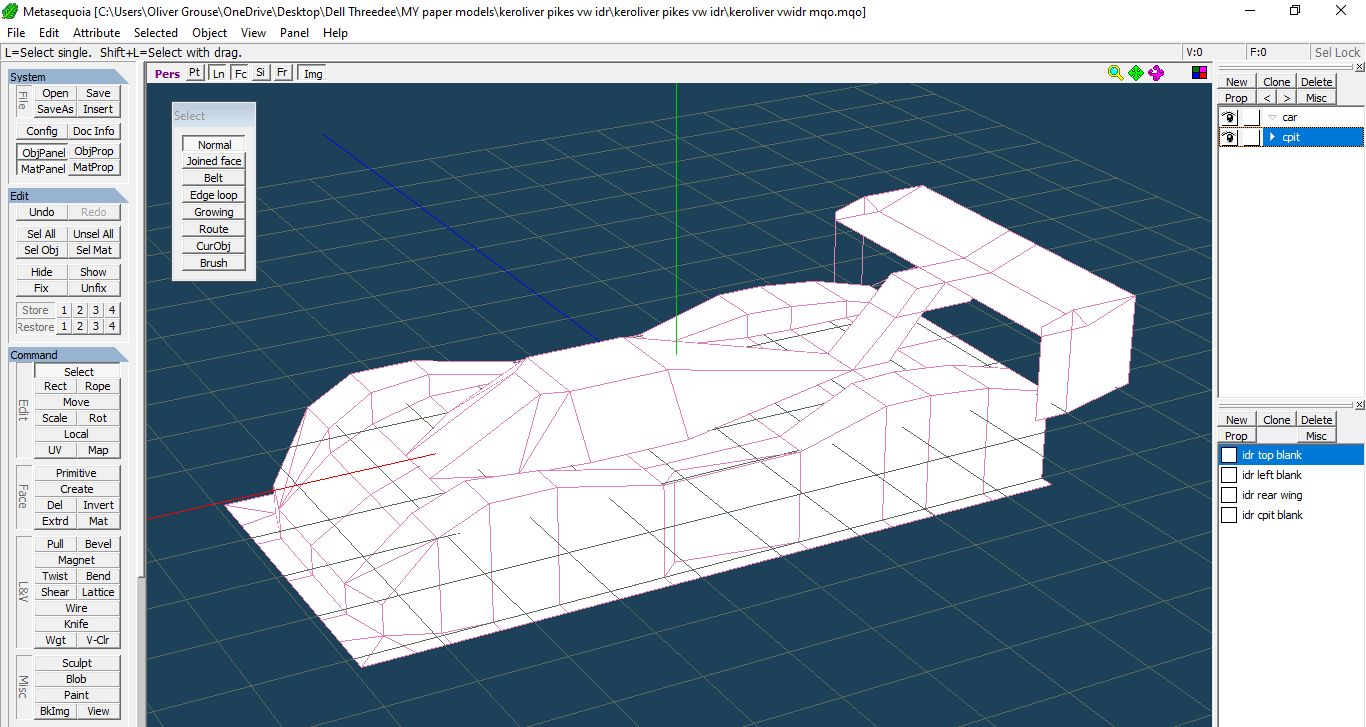Open the Pers view mode selector
Viewport: 1366px width, 727px height.
tap(167, 74)
